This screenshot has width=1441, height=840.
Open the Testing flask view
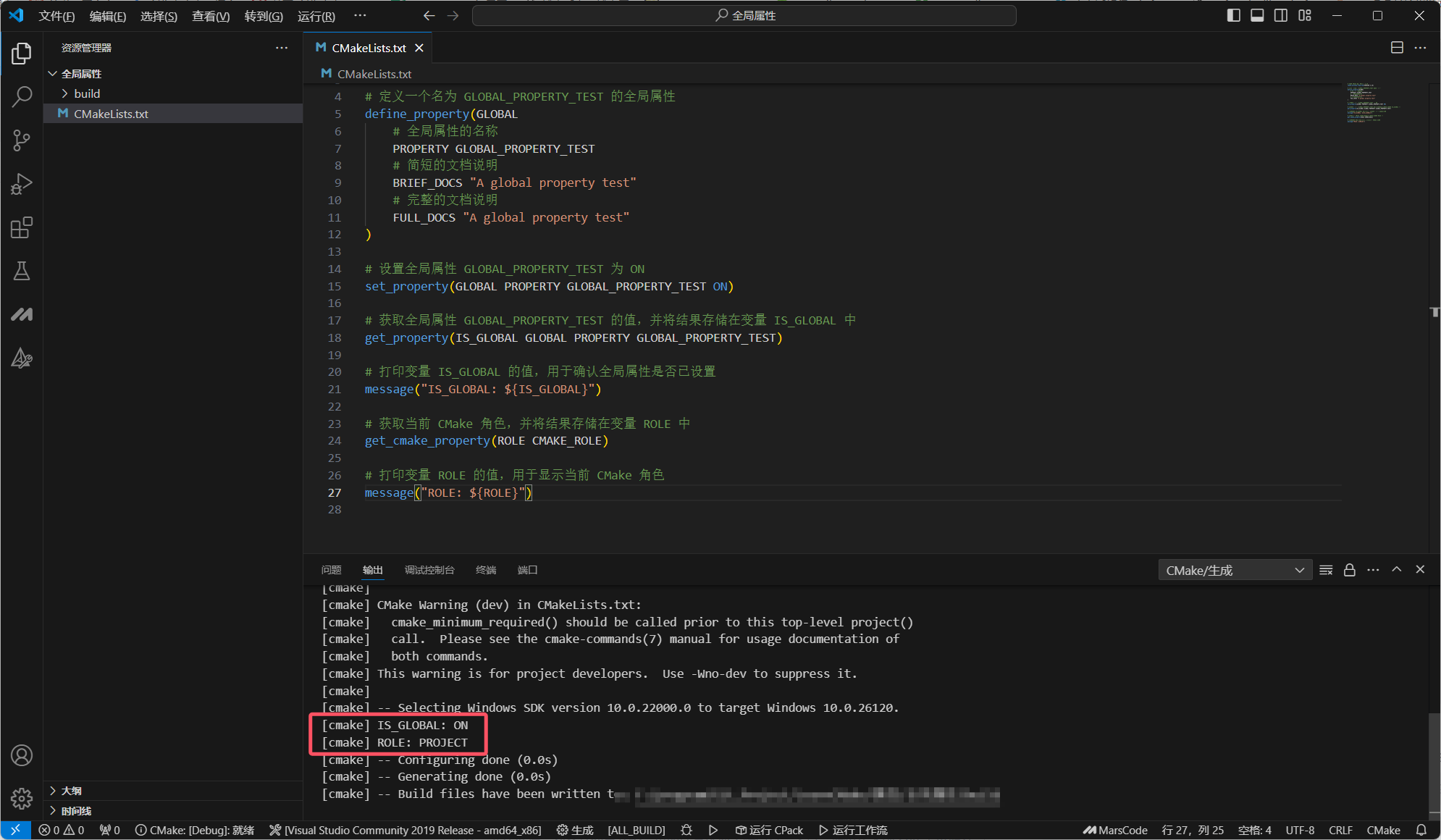[x=22, y=271]
